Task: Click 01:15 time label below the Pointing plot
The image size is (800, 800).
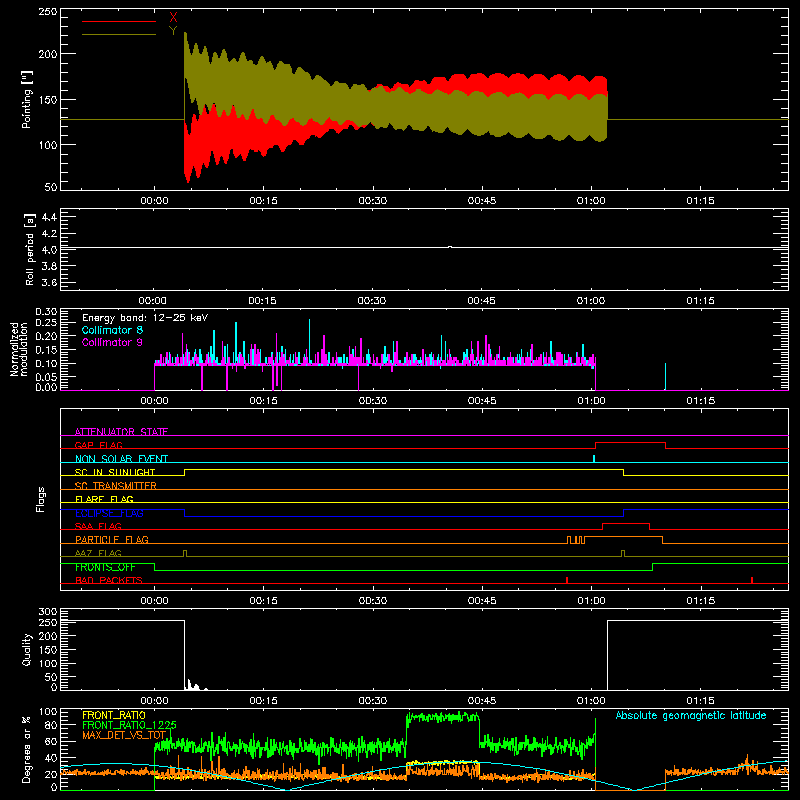Action: tap(700, 201)
